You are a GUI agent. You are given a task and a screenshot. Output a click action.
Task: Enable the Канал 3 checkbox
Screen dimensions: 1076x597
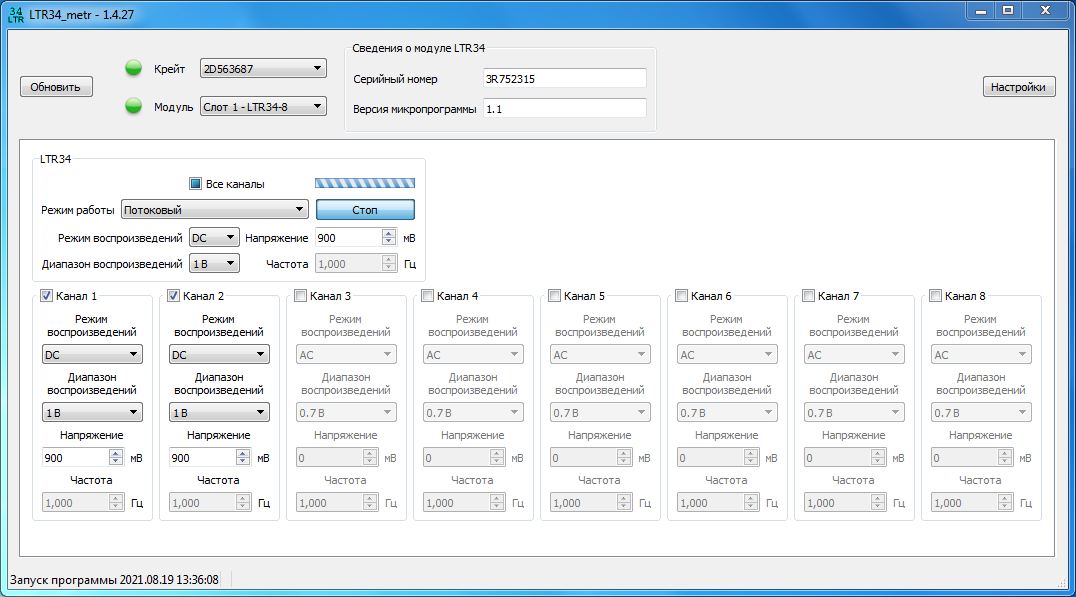[x=300, y=296]
